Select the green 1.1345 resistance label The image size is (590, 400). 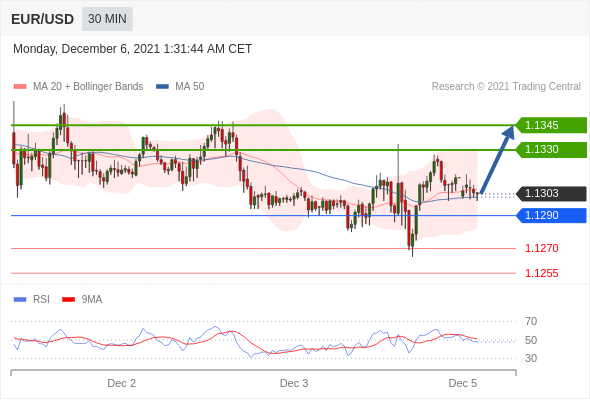[x=551, y=125]
